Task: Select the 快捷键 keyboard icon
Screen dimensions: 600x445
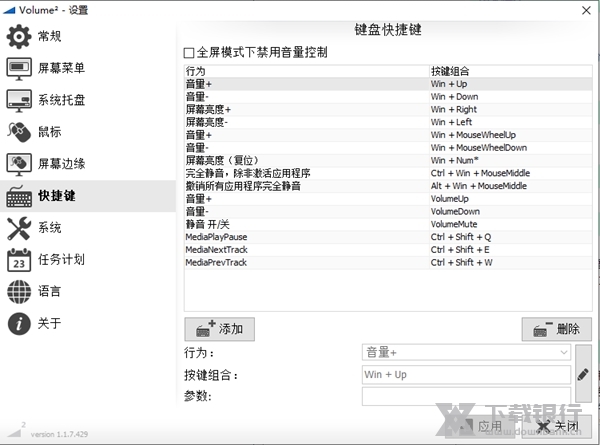Action: click(x=19, y=196)
